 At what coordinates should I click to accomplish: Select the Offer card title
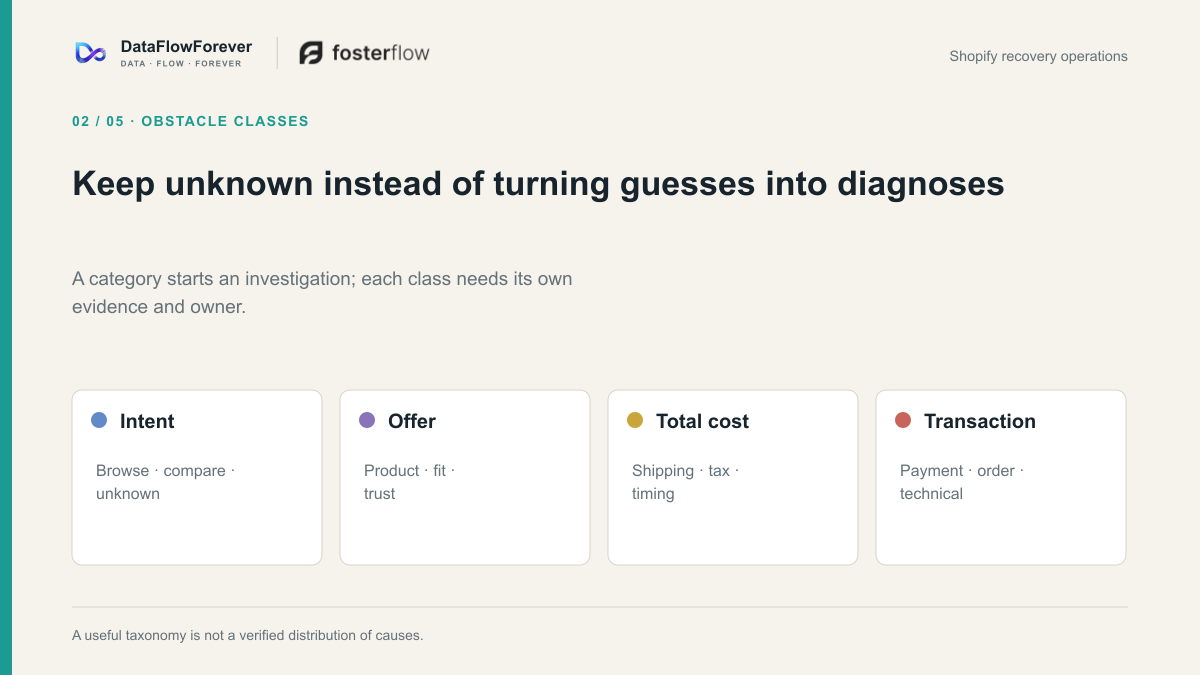click(x=412, y=421)
